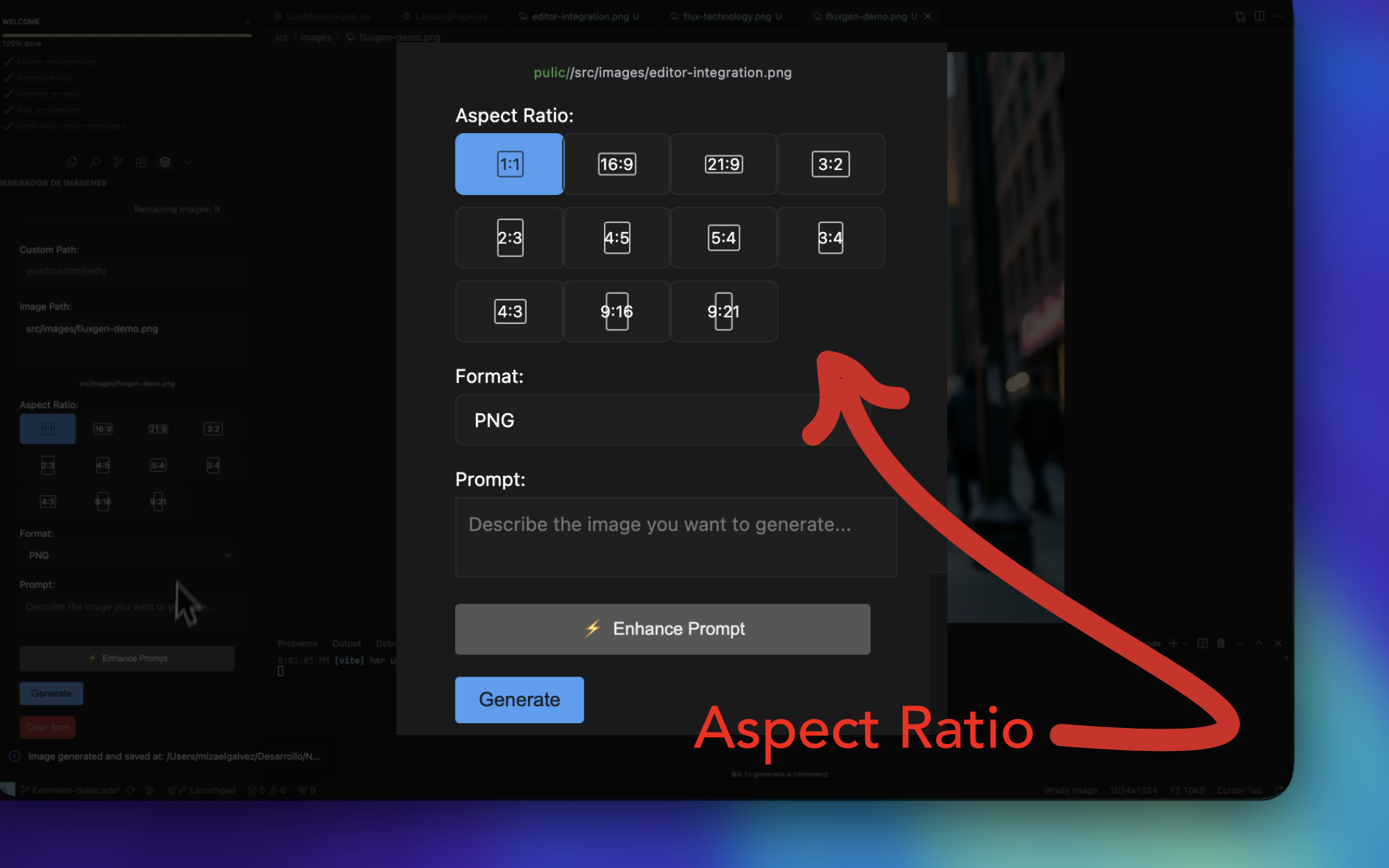Click the Welcome onboarding progress bar
Image resolution: width=1389 pixels, height=868 pixels.
127,35
